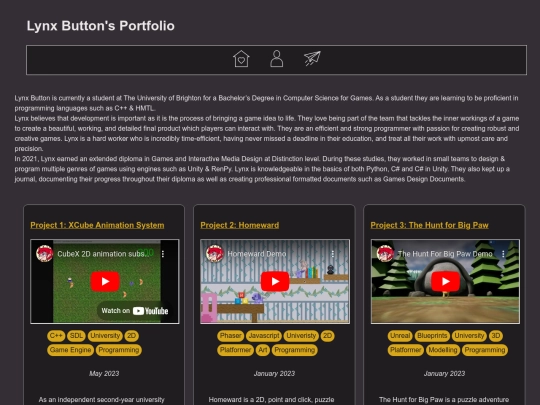Select the Modelling tag
The width and height of the screenshot is (540, 405).
443,350
